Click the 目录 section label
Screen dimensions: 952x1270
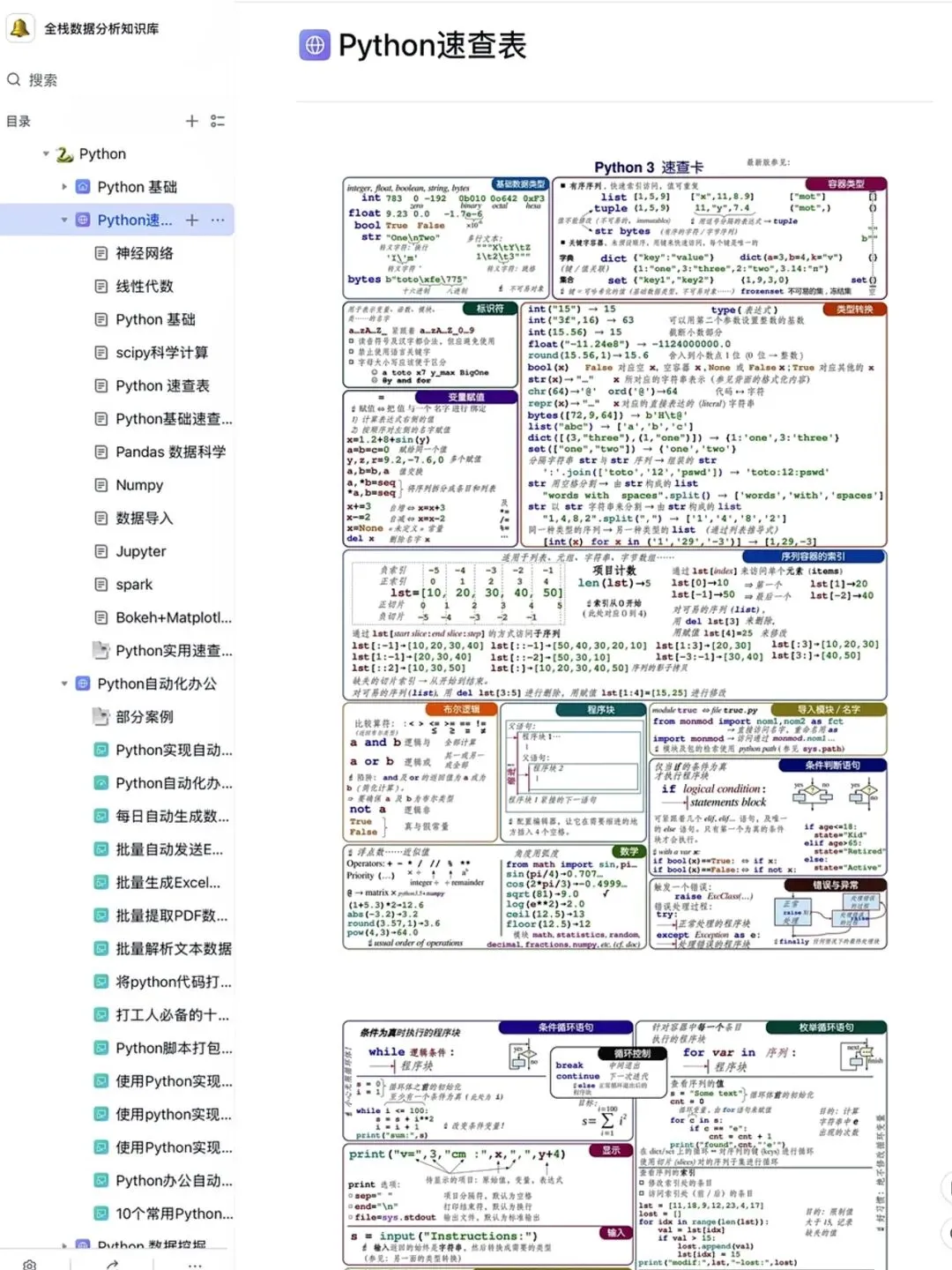point(19,122)
